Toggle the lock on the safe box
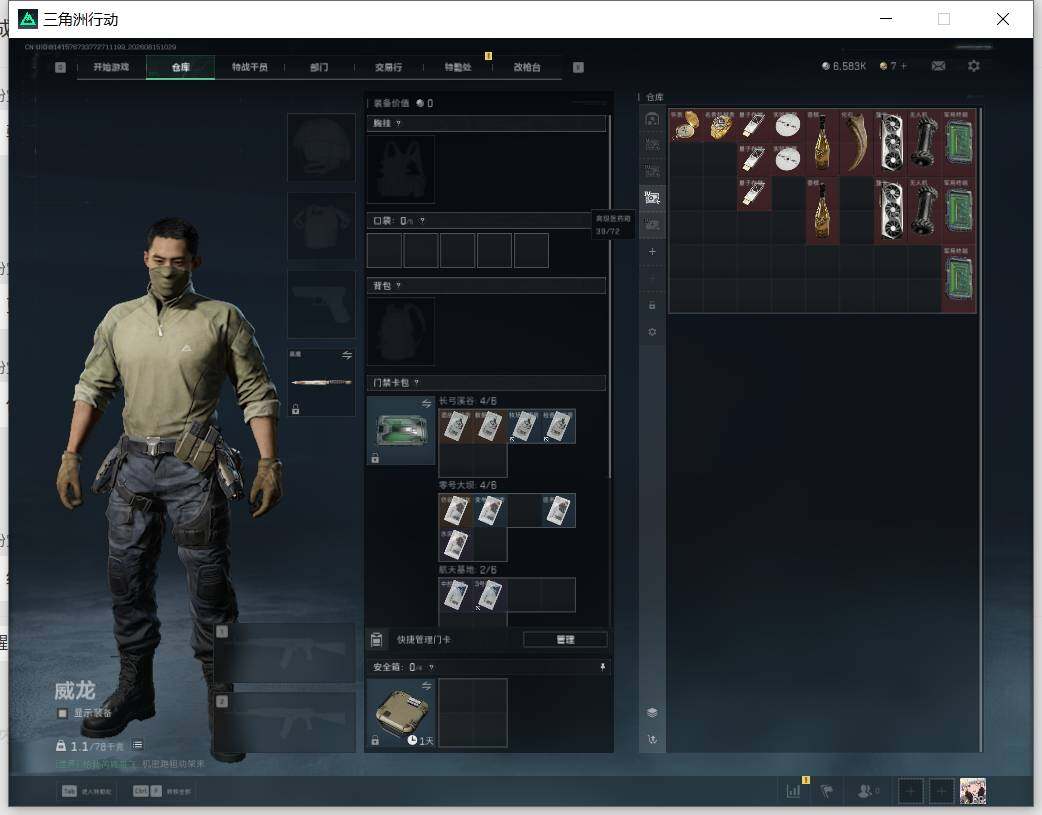 point(375,741)
